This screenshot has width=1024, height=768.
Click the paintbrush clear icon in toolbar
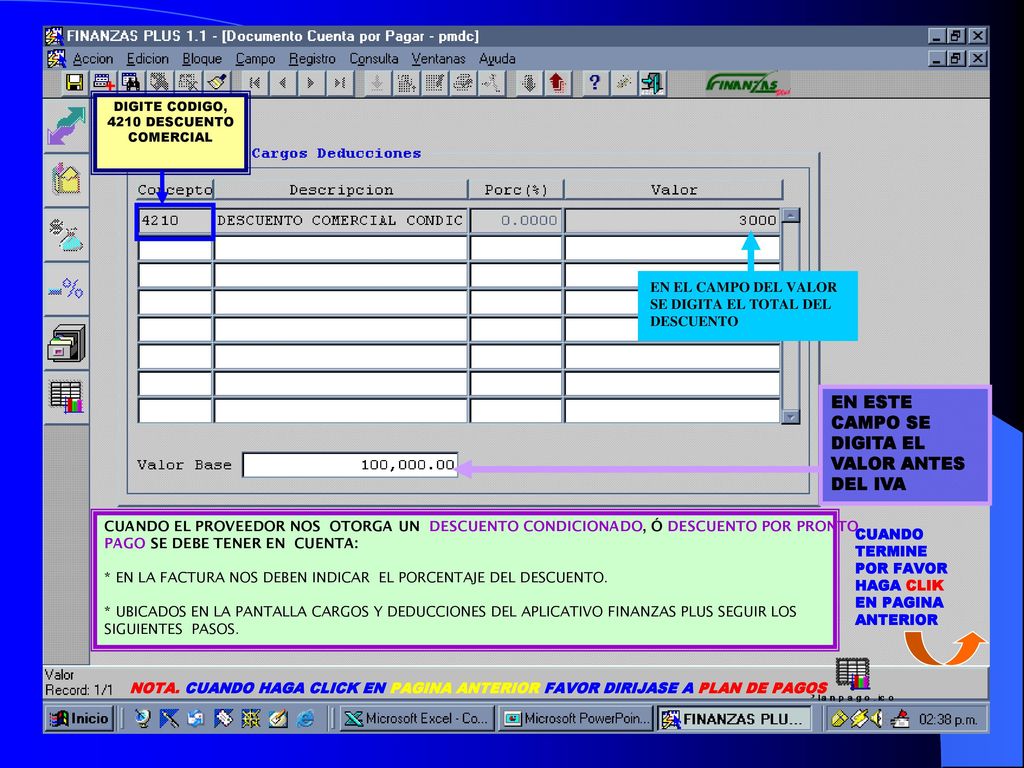click(x=217, y=83)
